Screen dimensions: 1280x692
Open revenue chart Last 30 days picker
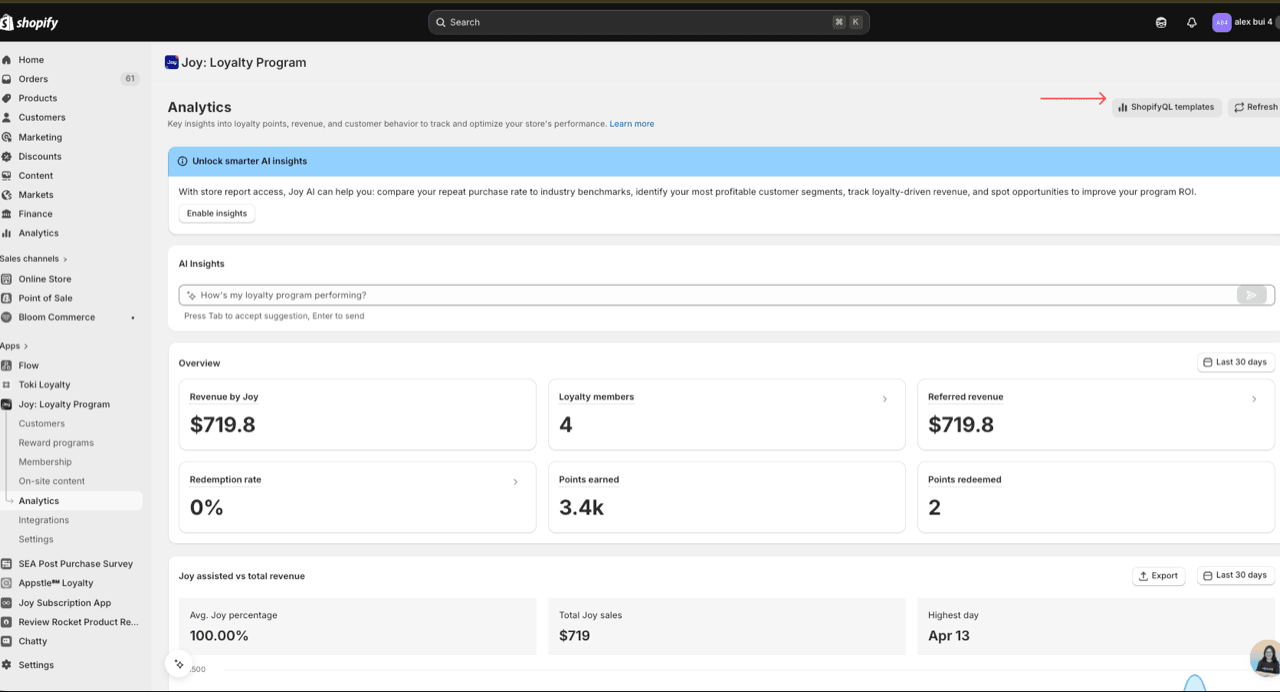[x=1236, y=575]
